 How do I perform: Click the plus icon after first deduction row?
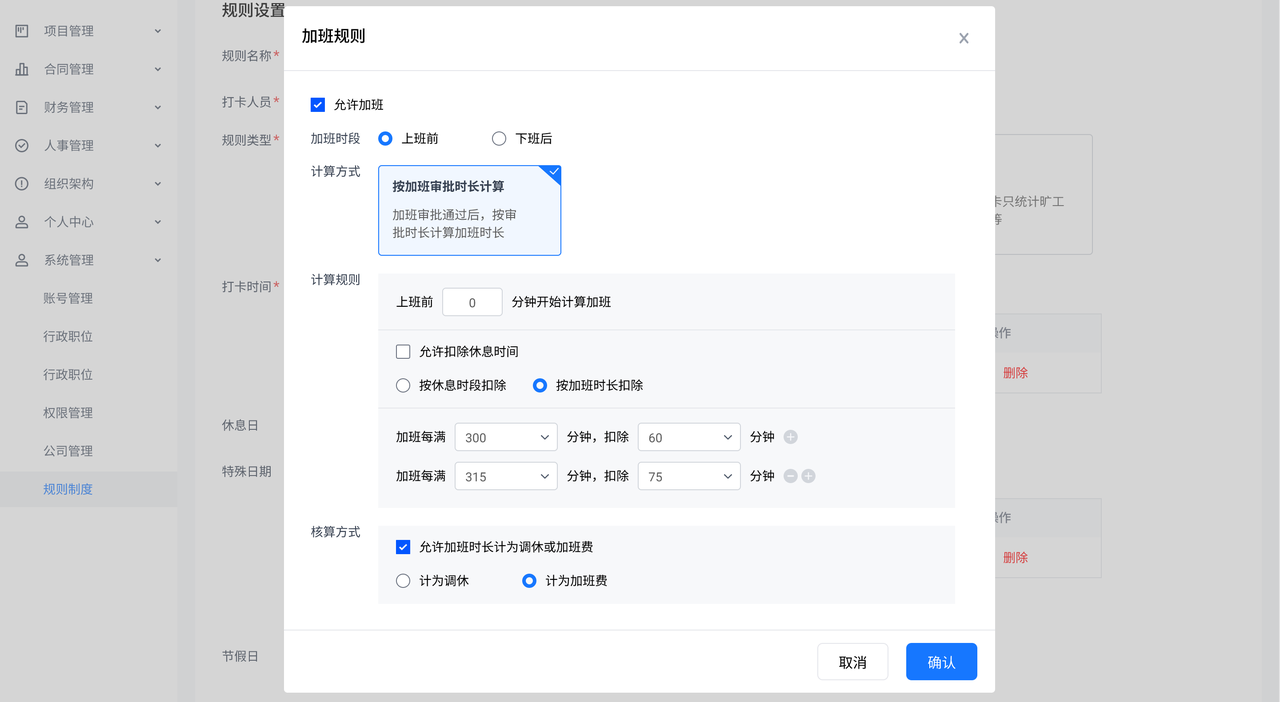pyautogui.click(x=791, y=437)
